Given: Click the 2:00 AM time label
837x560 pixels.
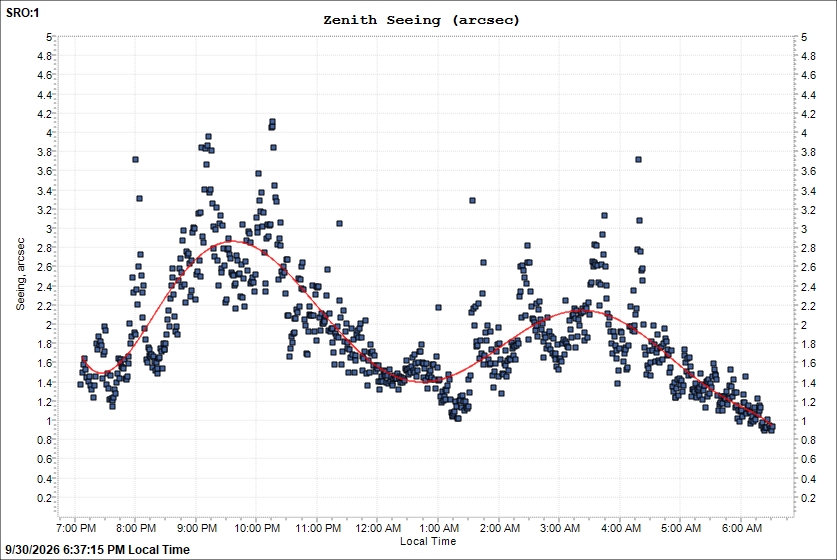Looking at the screenshot, I should pos(500,528).
